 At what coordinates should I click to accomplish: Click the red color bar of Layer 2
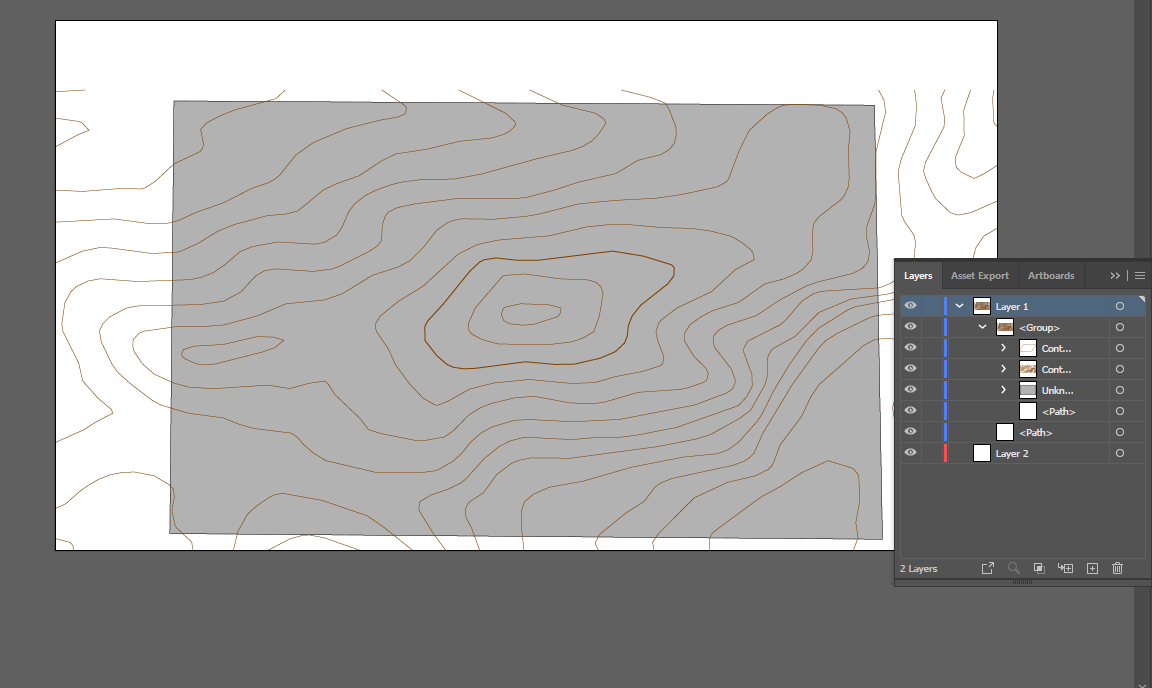pyautogui.click(x=945, y=453)
